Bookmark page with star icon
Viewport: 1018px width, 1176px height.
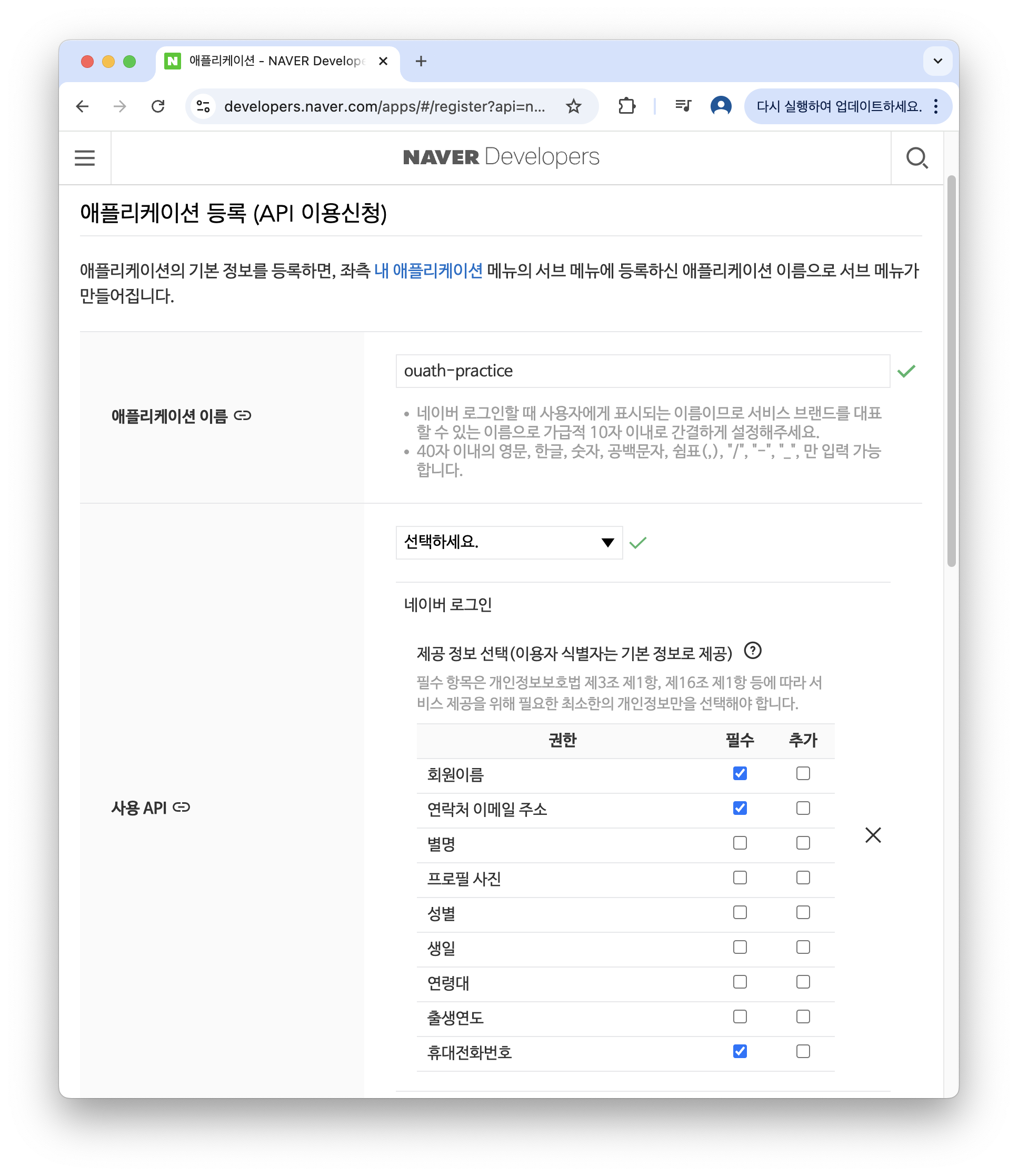[574, 106]
